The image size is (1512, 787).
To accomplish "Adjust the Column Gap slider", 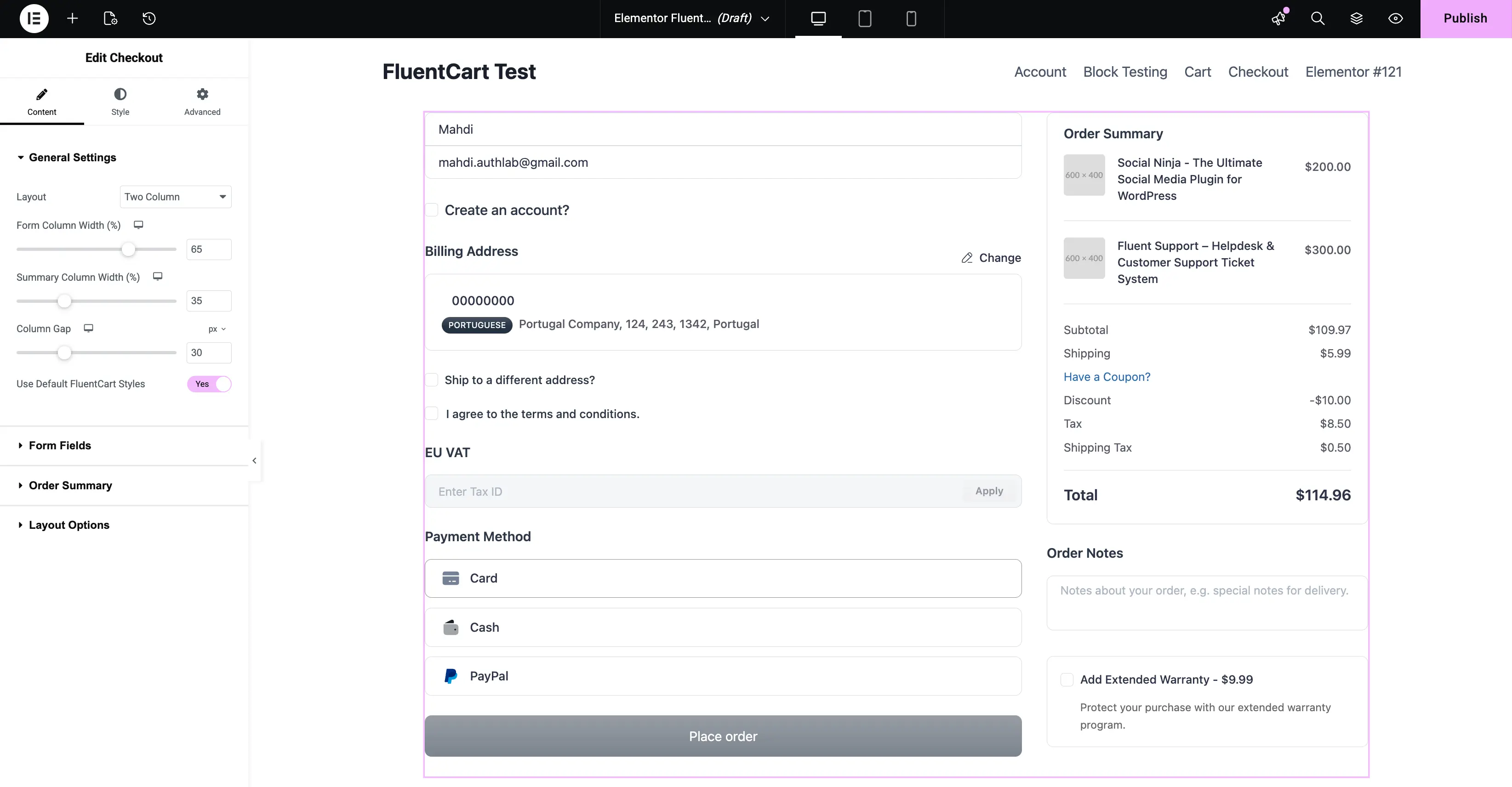I will (x=64, y=352).
